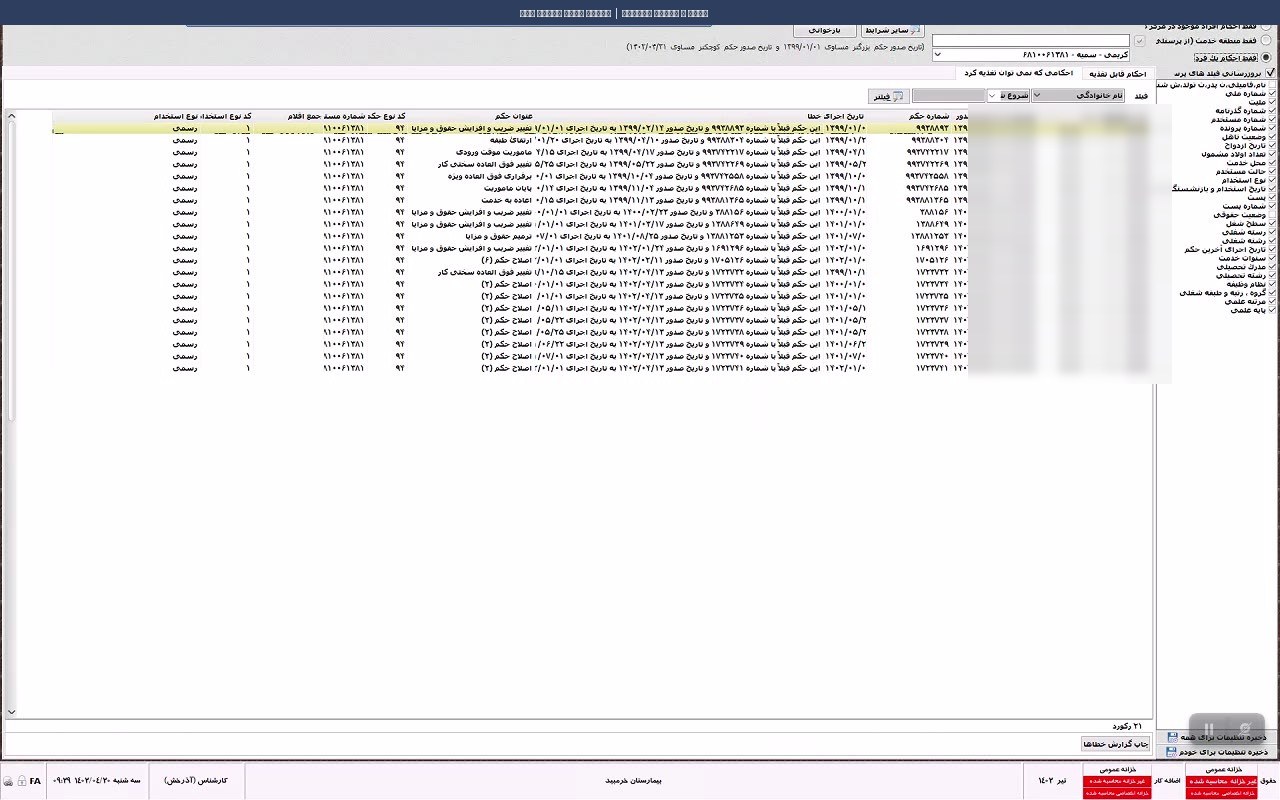Select row titled اصلاح حکم (۶)
This screenshot has width=1280, height=800.
(x=600, y=260)
